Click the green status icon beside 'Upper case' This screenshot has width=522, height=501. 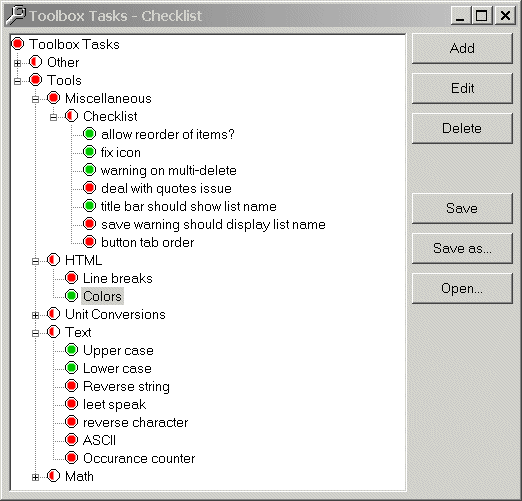tap(71, 350)
